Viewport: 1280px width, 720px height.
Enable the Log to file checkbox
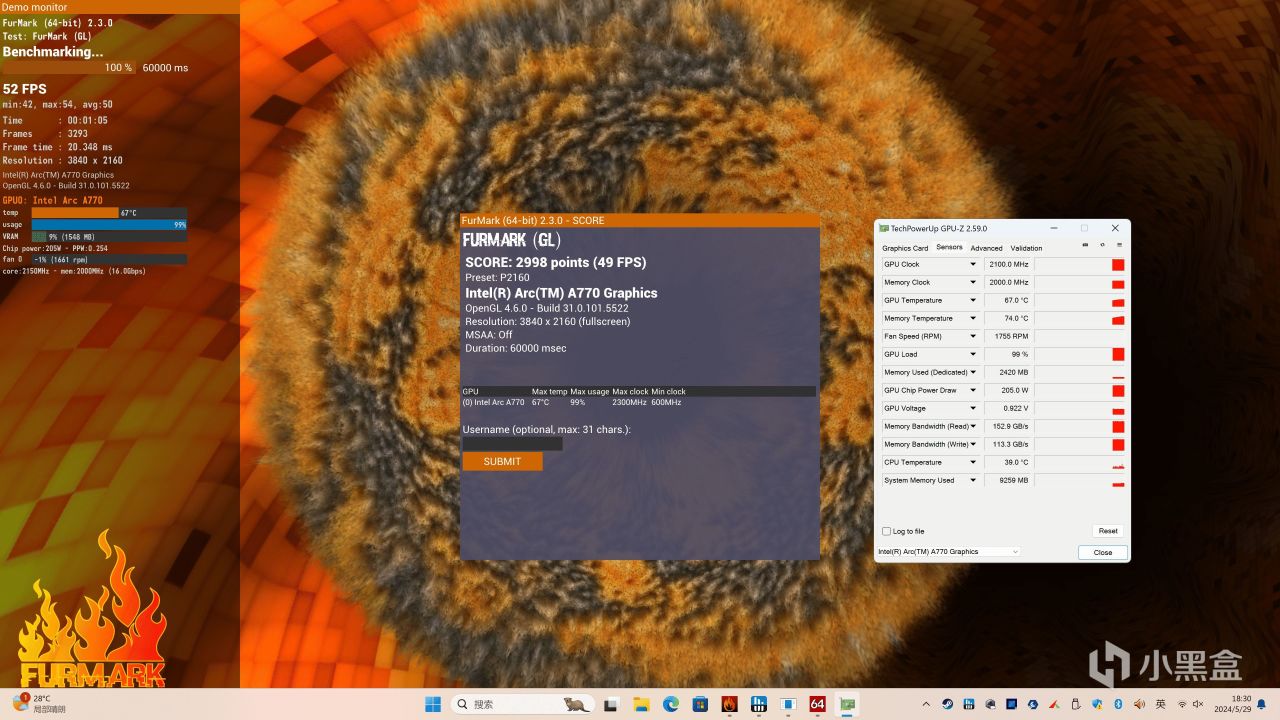886,531
